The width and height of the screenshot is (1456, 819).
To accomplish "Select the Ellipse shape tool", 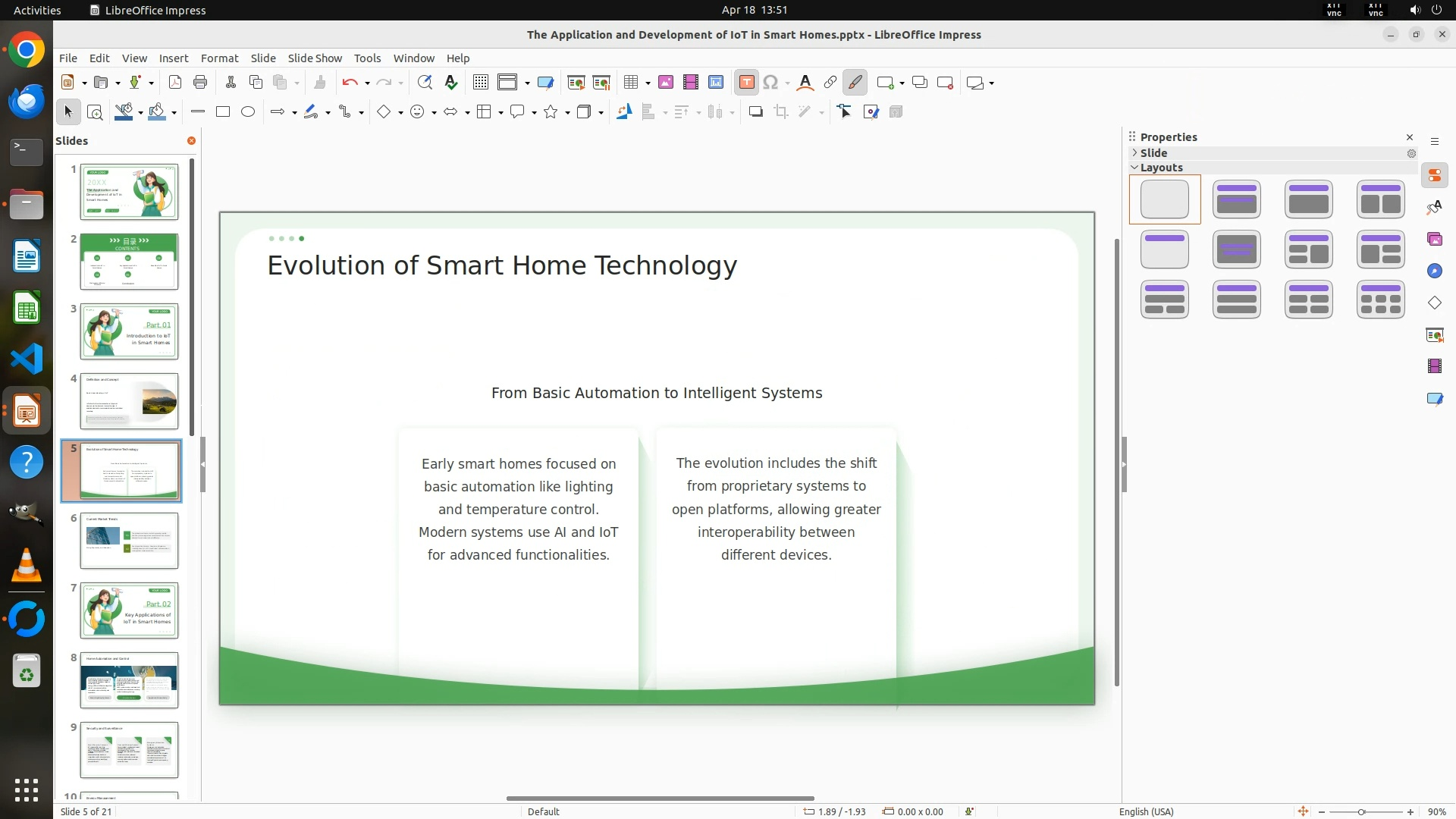I will click(x=248, y=112).
